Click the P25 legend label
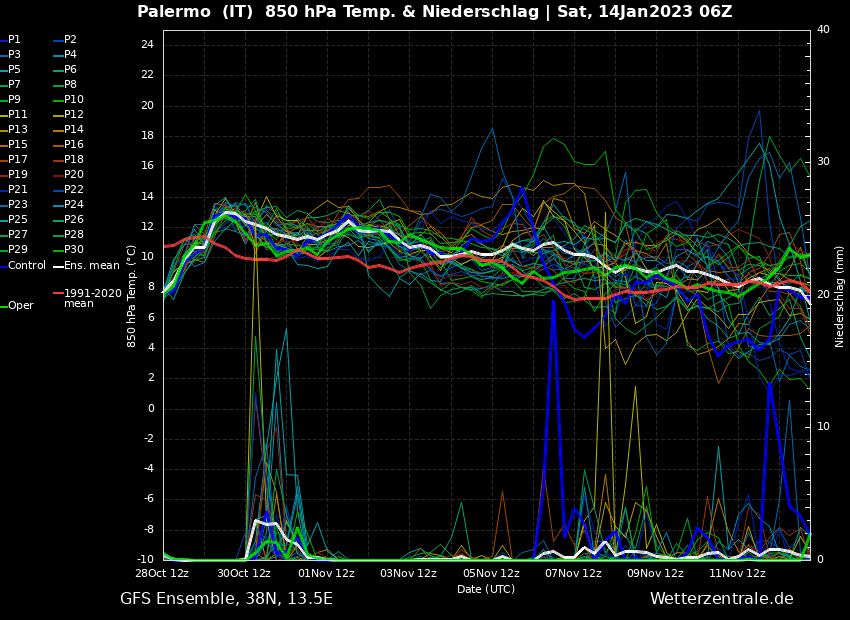 [18, 220]
